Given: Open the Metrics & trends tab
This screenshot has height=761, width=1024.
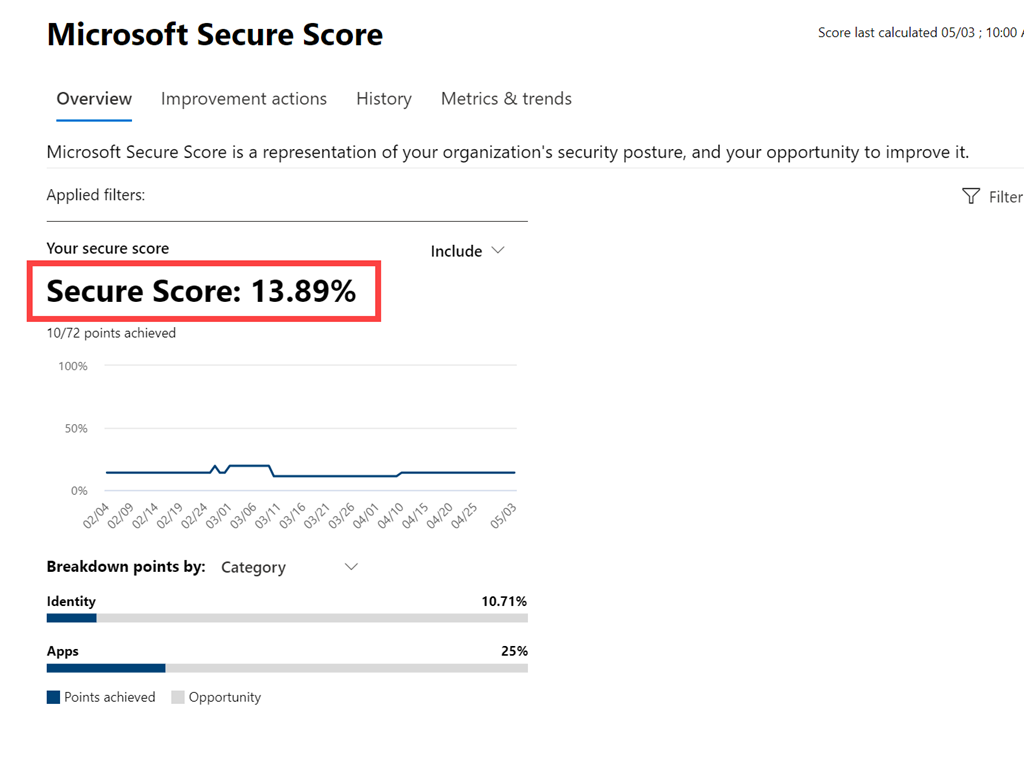Looking at the screenshot, I should pos(506,99).
